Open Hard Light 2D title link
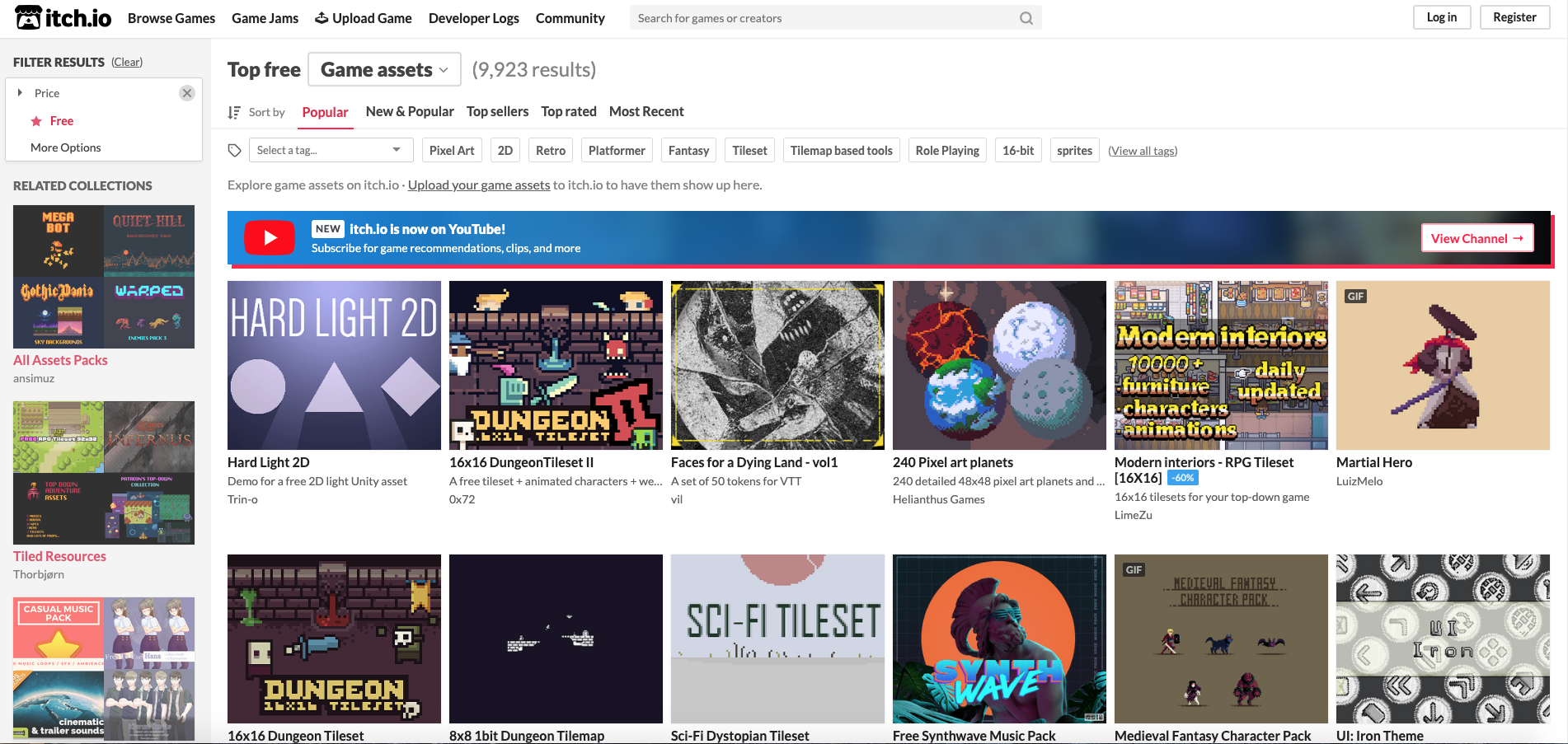 point(269,462)
